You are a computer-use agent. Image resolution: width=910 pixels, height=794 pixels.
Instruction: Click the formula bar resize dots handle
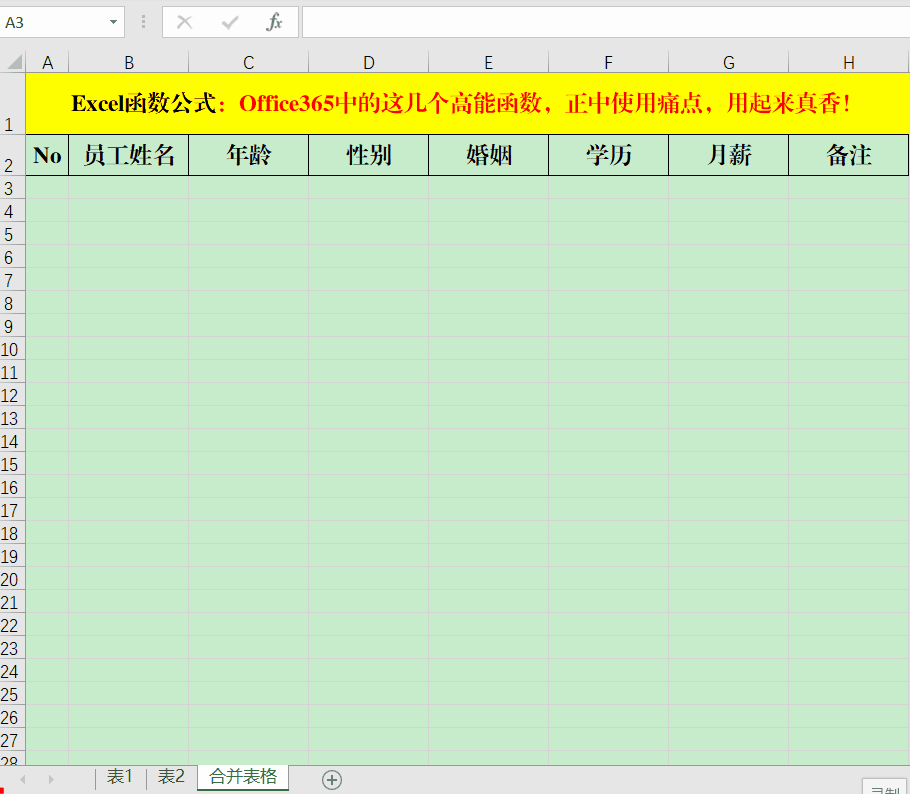click(x=143, y=22)
